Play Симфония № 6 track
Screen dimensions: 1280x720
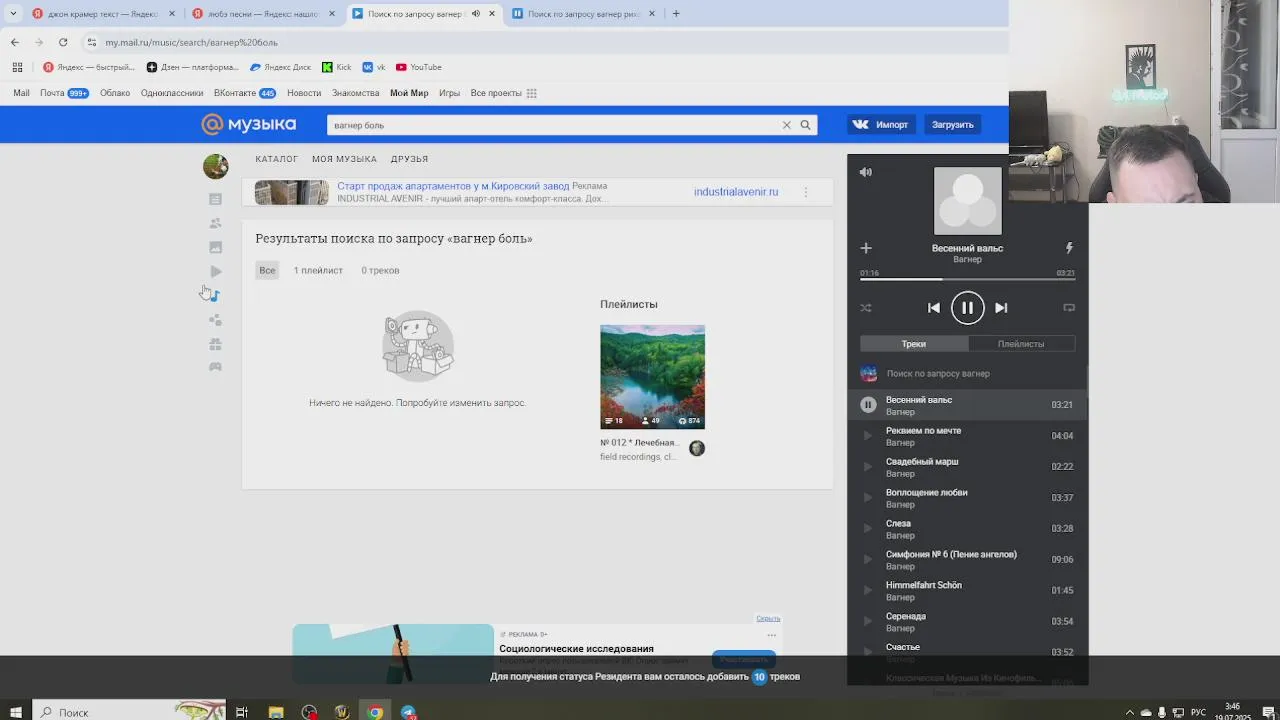(868, 560)
